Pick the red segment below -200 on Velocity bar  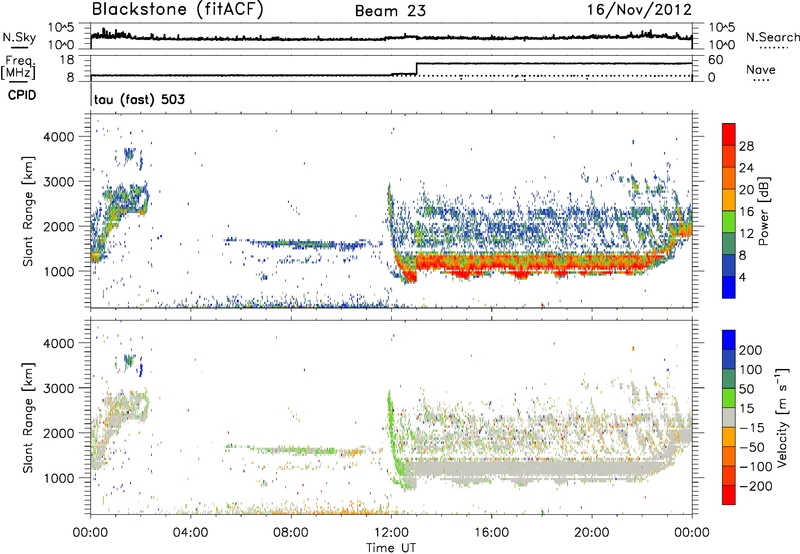(x=729, y=495)
